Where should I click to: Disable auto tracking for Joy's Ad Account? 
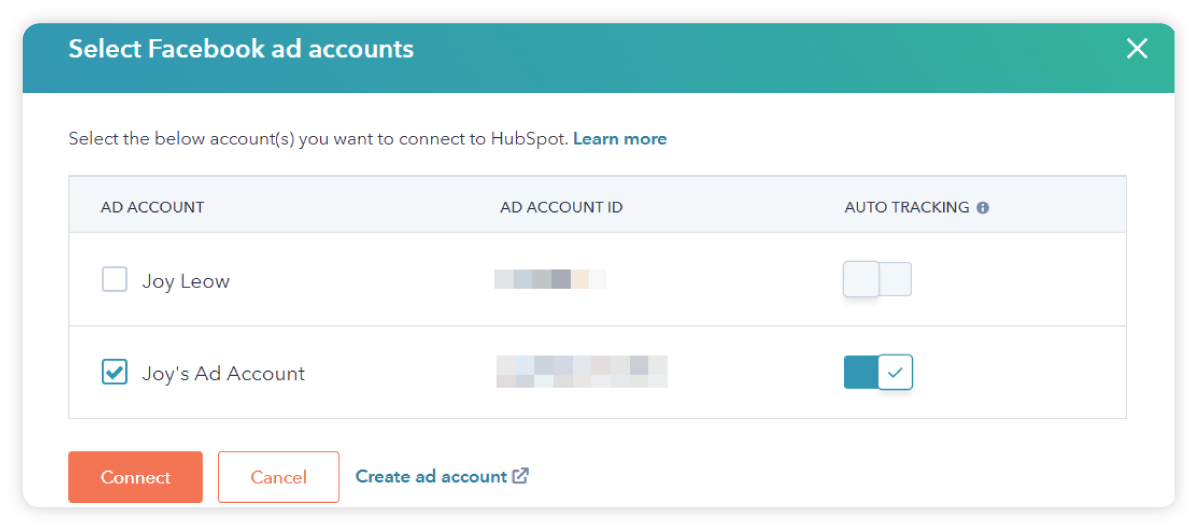point(878,372)
